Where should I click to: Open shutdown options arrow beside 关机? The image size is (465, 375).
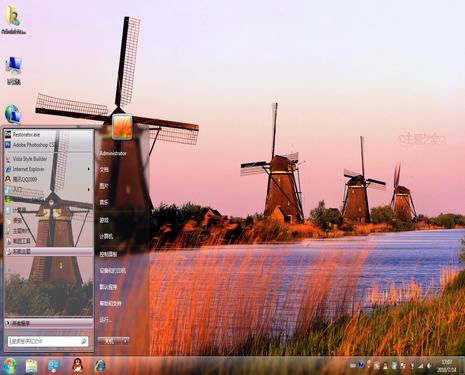point(125,341)
